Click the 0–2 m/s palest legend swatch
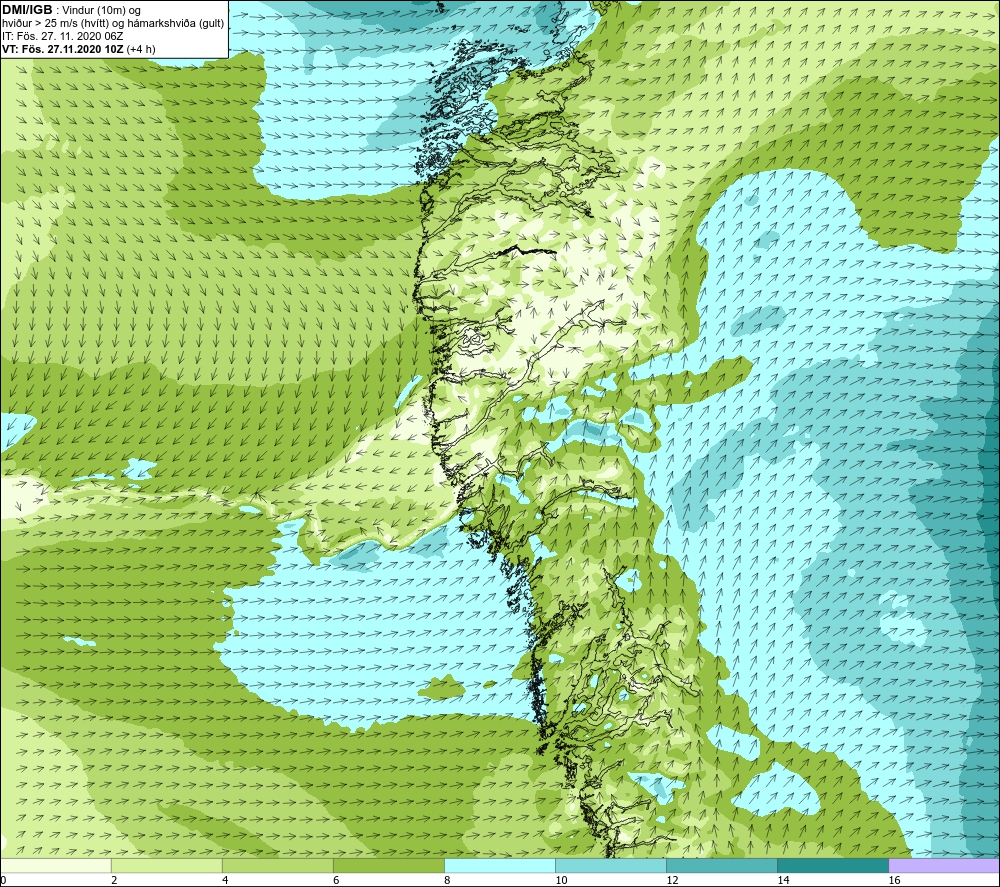This screenshot has width=1000, height=887. 56,865
